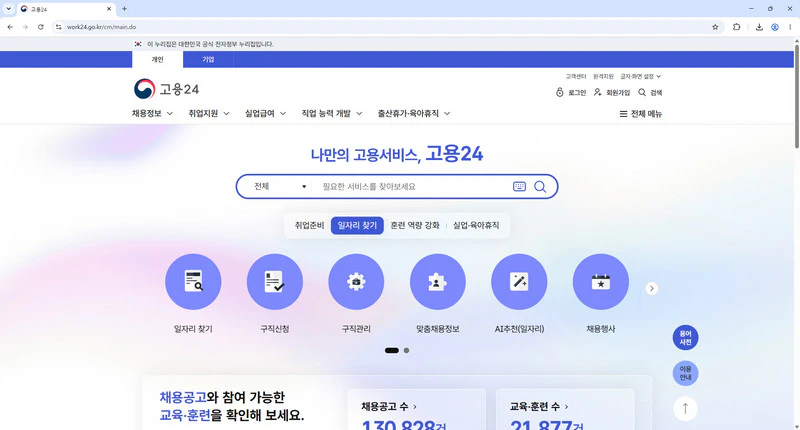Open the 일자리 찾기 circle icon
The image size is (800, 430).
point(193,282)
